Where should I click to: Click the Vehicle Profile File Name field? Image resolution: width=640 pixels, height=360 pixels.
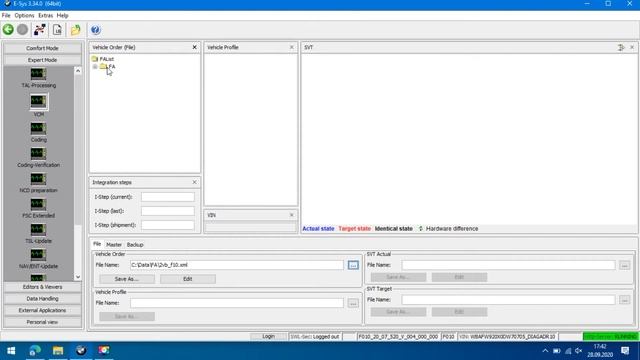tap(237, 303)
